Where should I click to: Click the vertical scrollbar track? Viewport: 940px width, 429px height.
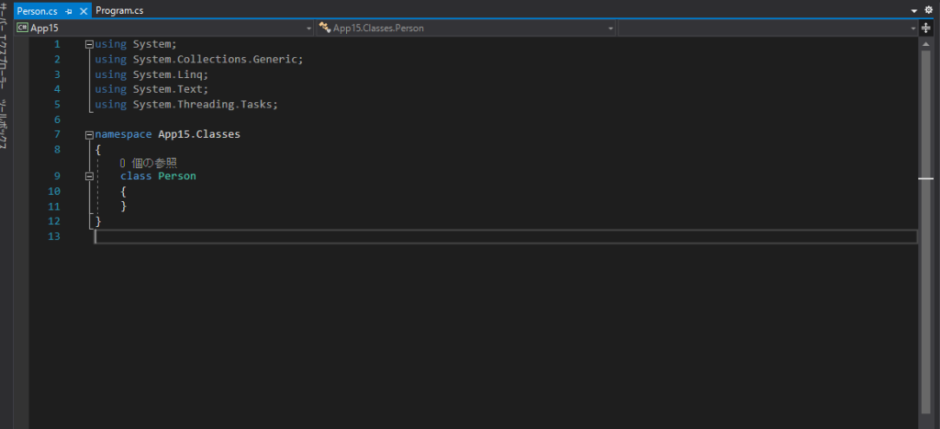point(926,300)
